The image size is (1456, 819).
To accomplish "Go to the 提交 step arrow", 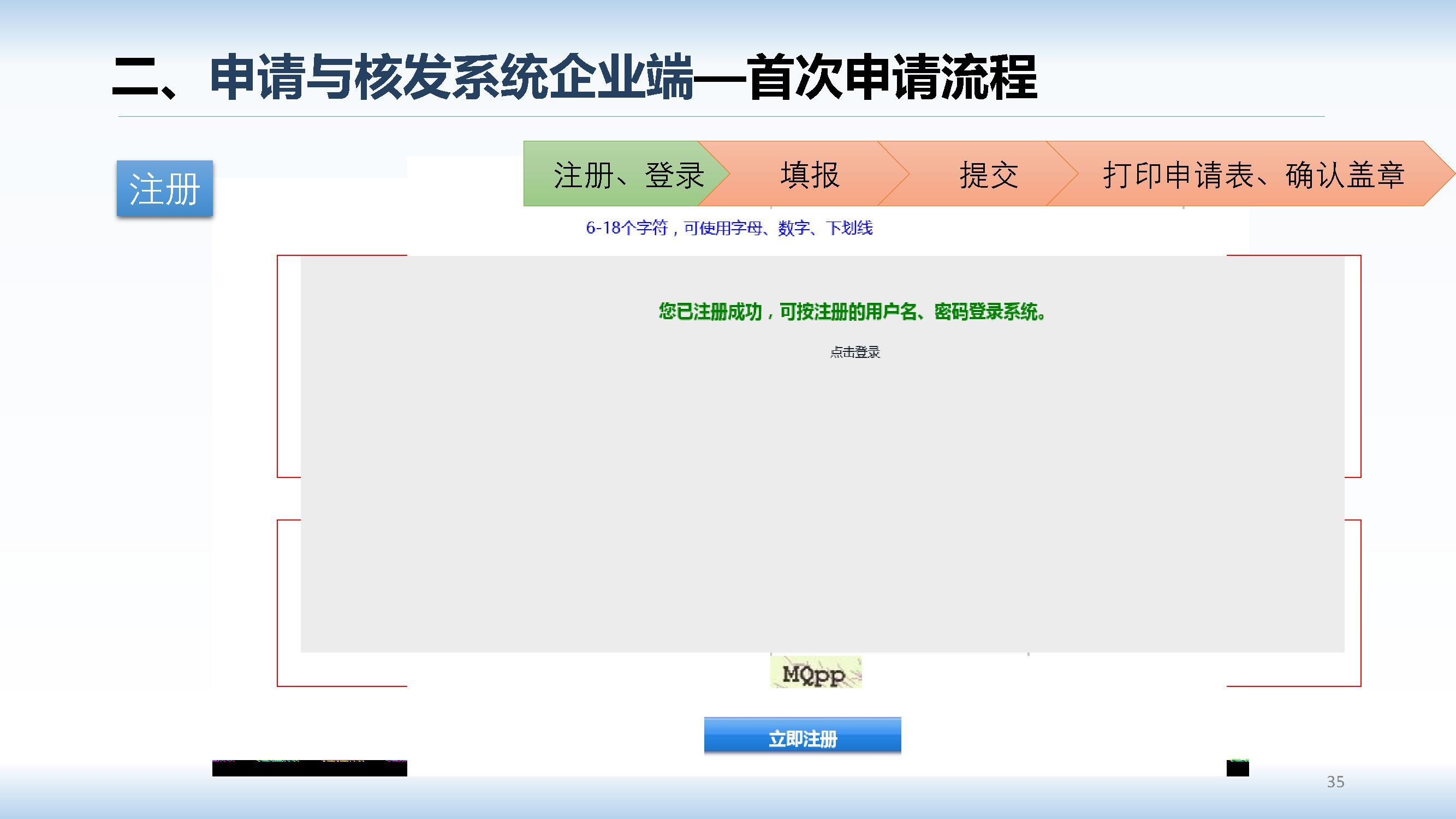I will [x=989, y=174].
